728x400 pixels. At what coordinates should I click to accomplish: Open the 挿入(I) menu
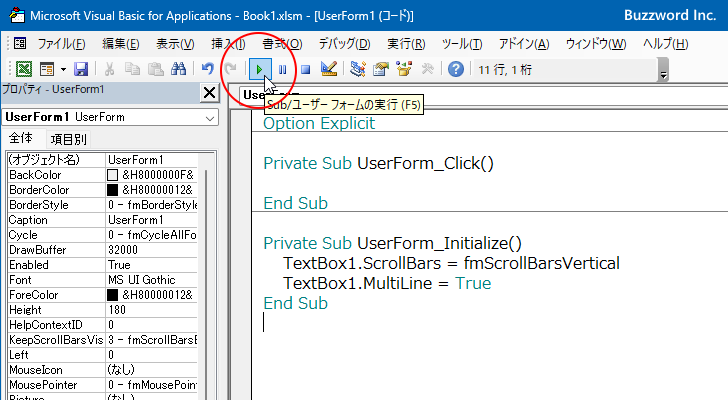coord(228,44)
